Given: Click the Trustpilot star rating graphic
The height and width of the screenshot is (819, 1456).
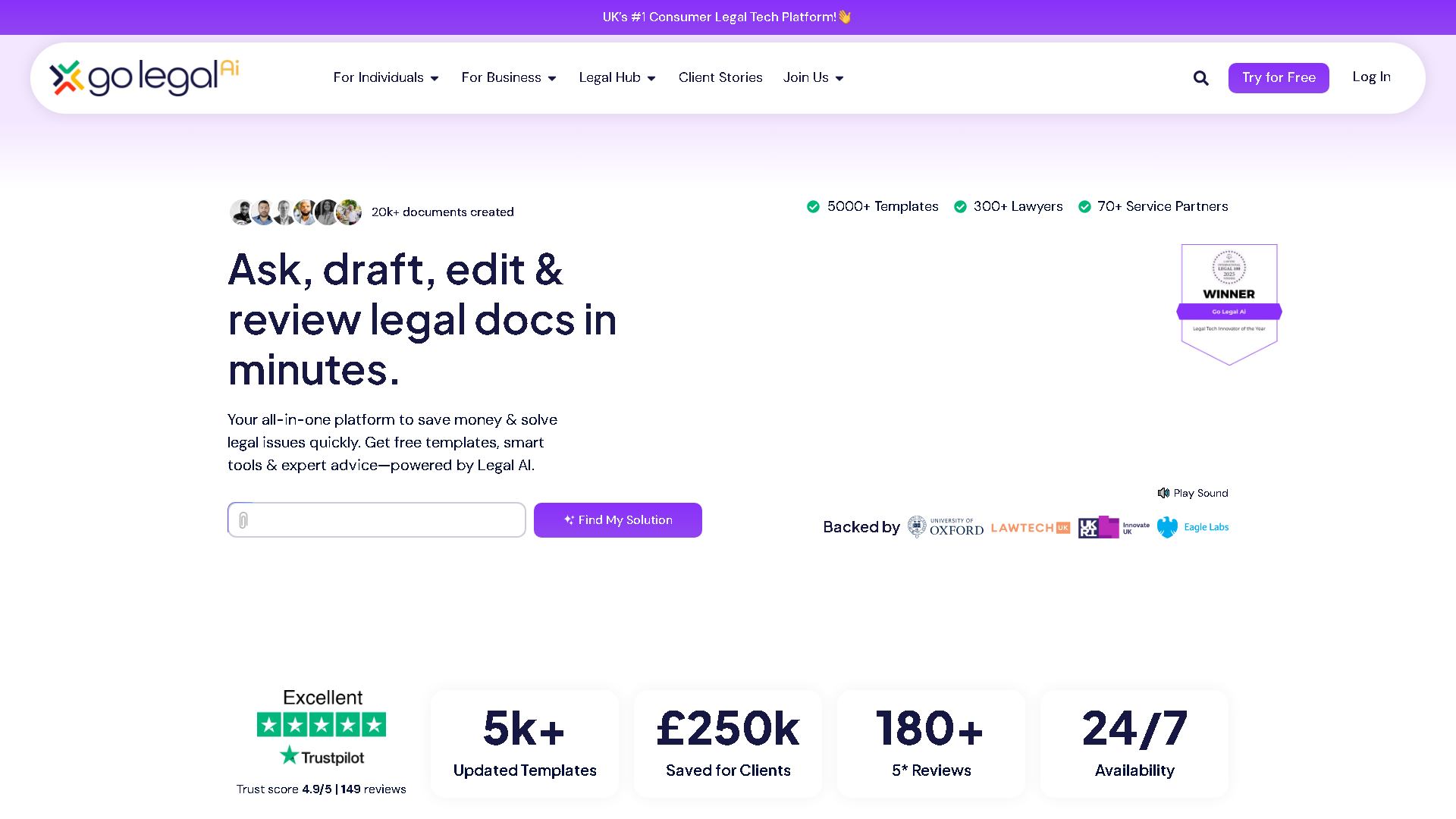Looking at the screenshot, I should click(x=321, y=726).
